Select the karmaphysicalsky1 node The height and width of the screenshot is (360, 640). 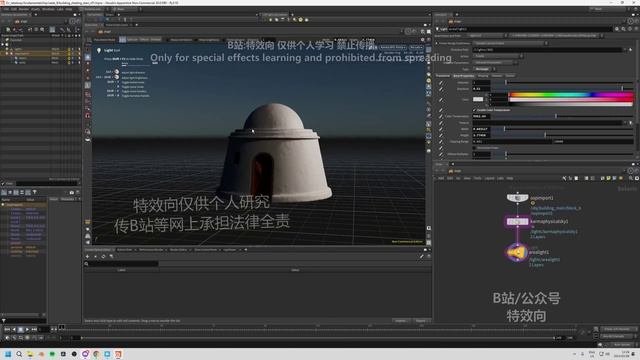coord(517,222)
